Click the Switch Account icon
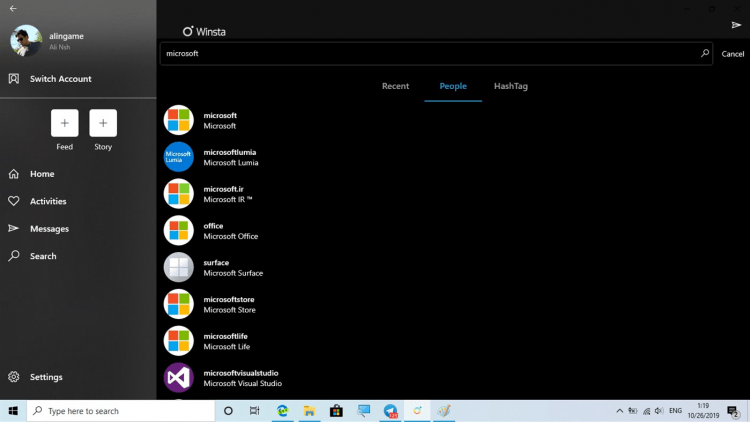The width and height of the screenshot is (750, 422). (x=14, y=78)
